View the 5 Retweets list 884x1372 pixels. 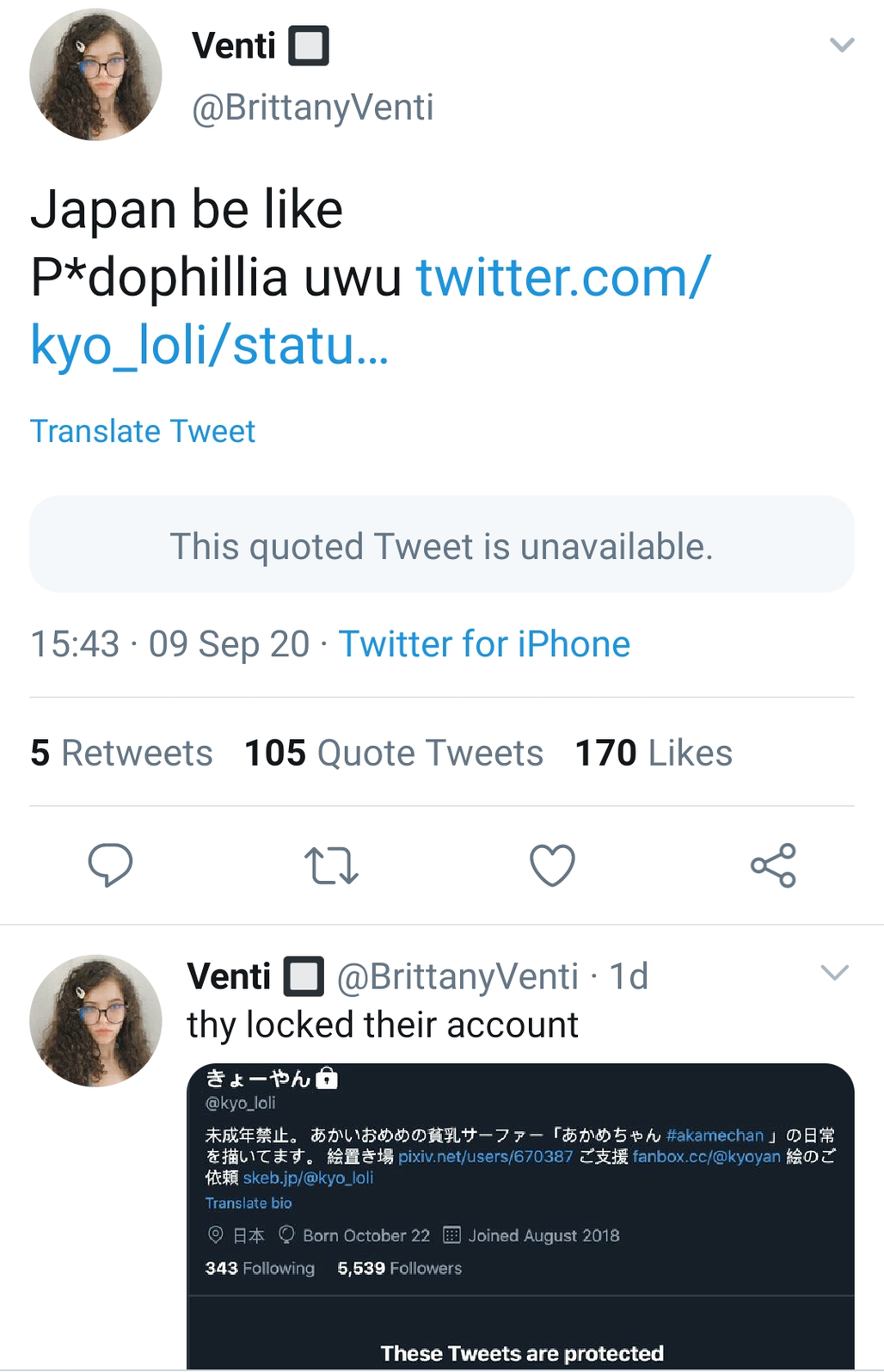pyautogui.click(x=121, y=753)
